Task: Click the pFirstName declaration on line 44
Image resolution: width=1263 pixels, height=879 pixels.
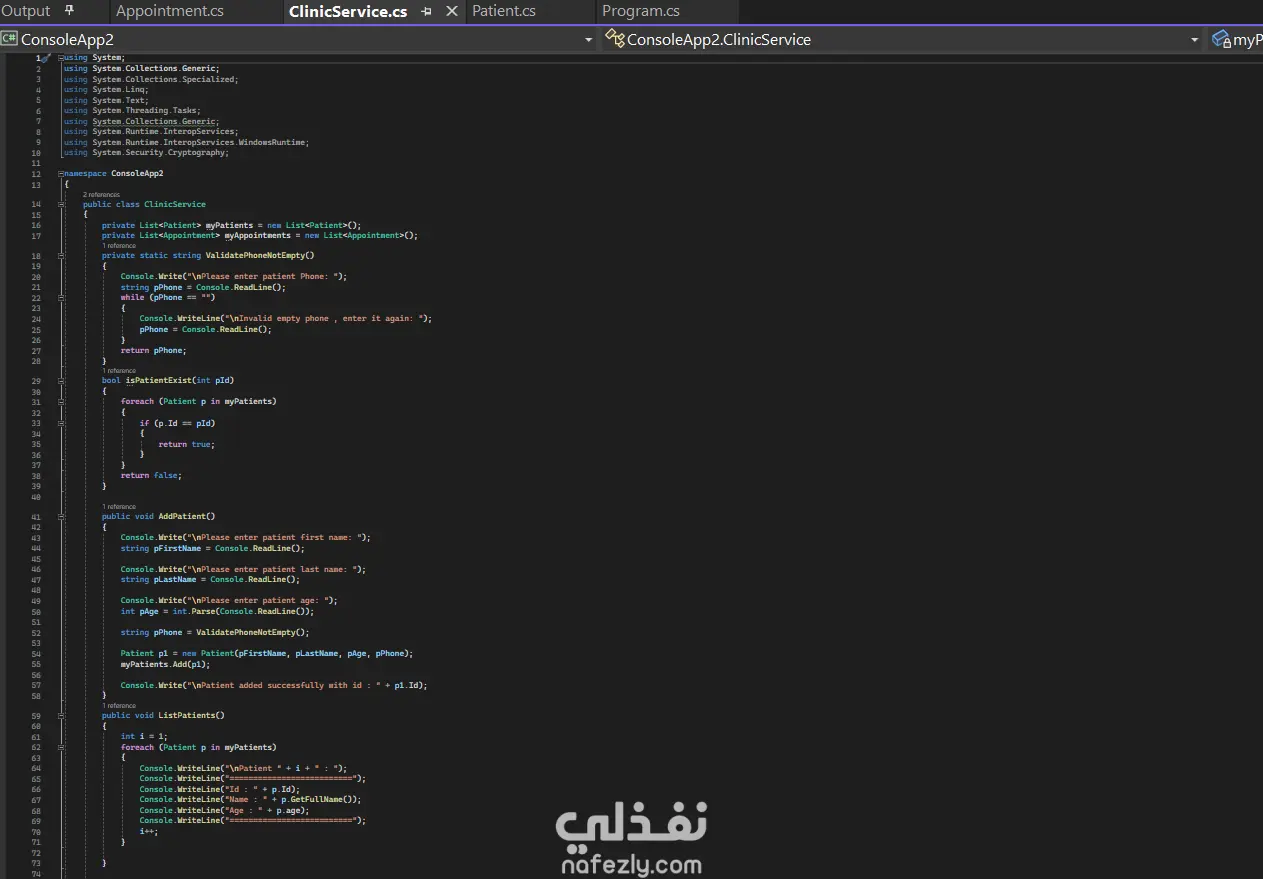Action: tap(212, 548)
